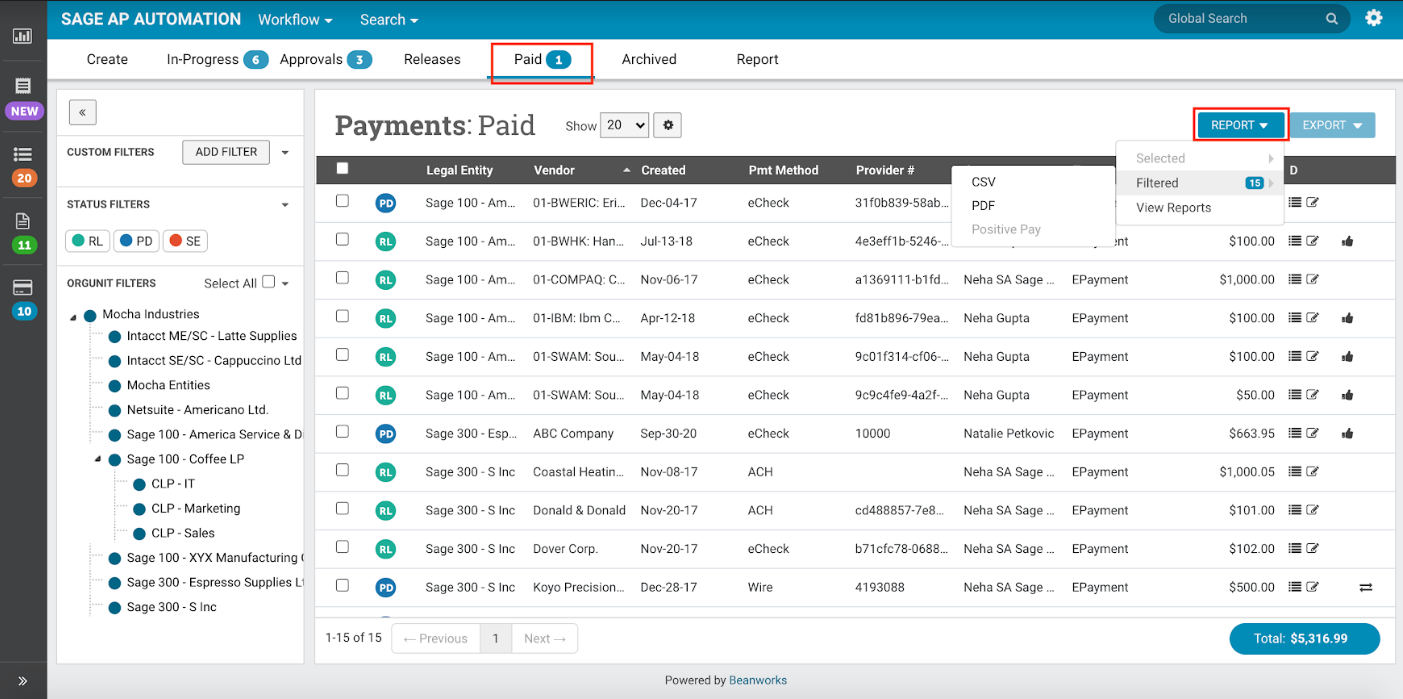Click PD status badge on 01-BWERIC row

(386, 203)
